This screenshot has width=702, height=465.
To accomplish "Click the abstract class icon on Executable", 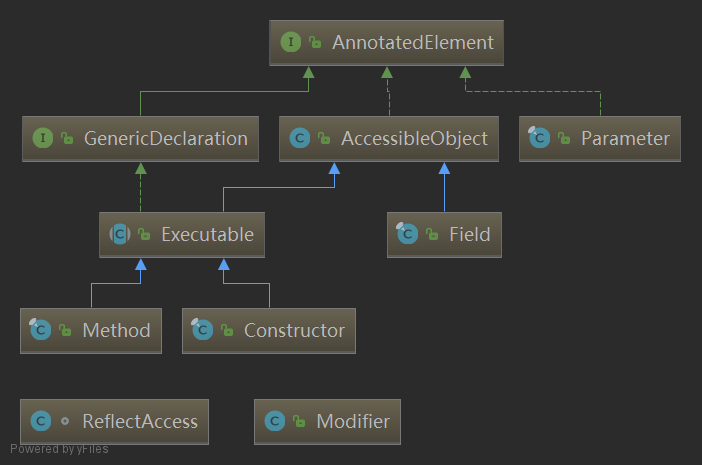I will point(120,235).
